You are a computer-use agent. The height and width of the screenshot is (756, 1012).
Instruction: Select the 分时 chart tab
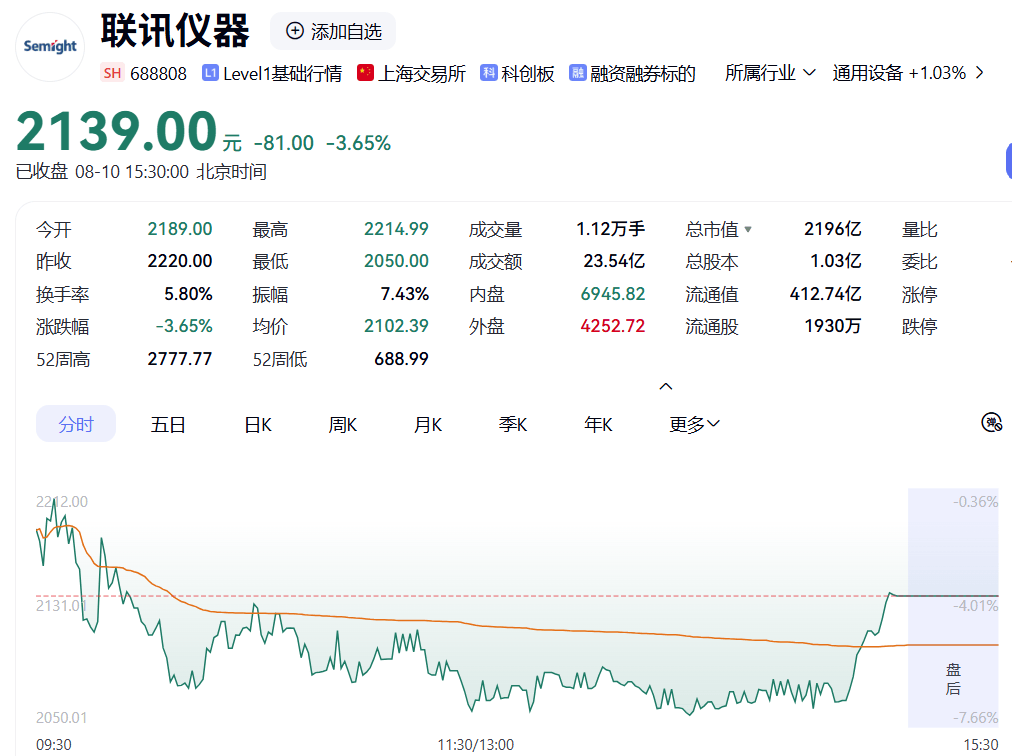(76, 424)
